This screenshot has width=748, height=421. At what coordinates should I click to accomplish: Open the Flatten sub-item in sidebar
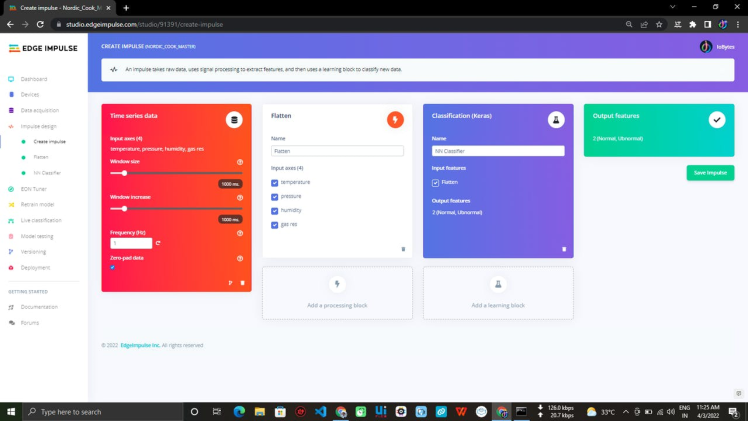(41, 157)
